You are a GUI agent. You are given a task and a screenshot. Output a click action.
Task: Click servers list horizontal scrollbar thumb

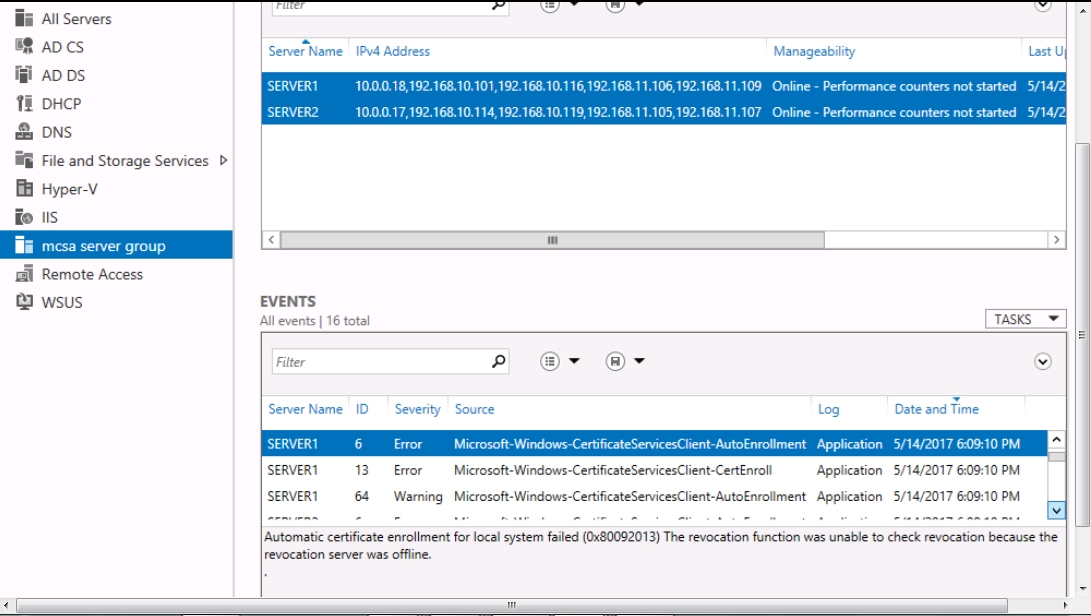pos(552,239)
